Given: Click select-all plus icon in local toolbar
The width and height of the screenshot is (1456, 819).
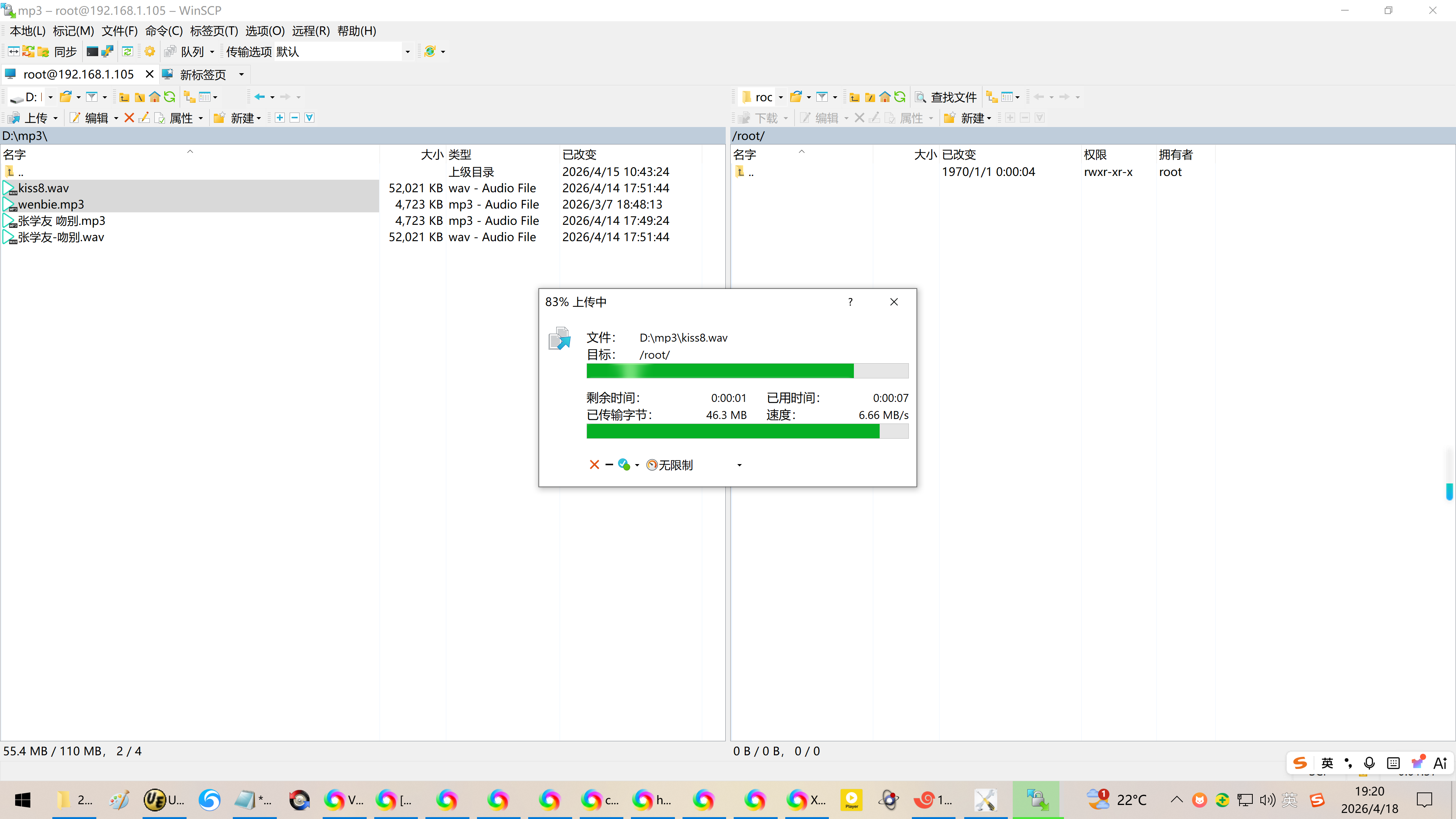Looking at the screenshot, I should click(x=279, y=118).
